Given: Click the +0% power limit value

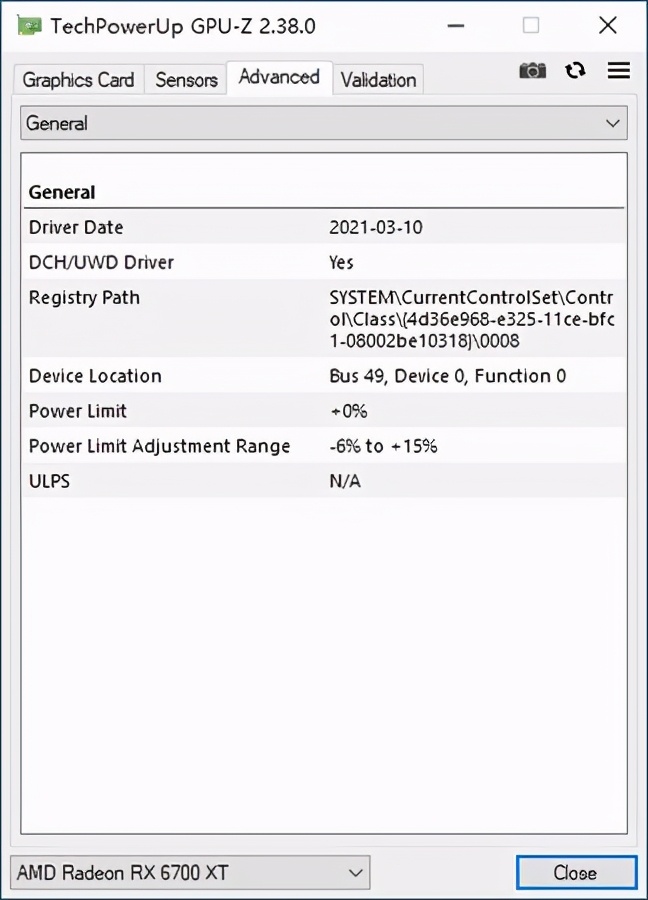Looking at the screenshot, I should [x=348, y=411].
